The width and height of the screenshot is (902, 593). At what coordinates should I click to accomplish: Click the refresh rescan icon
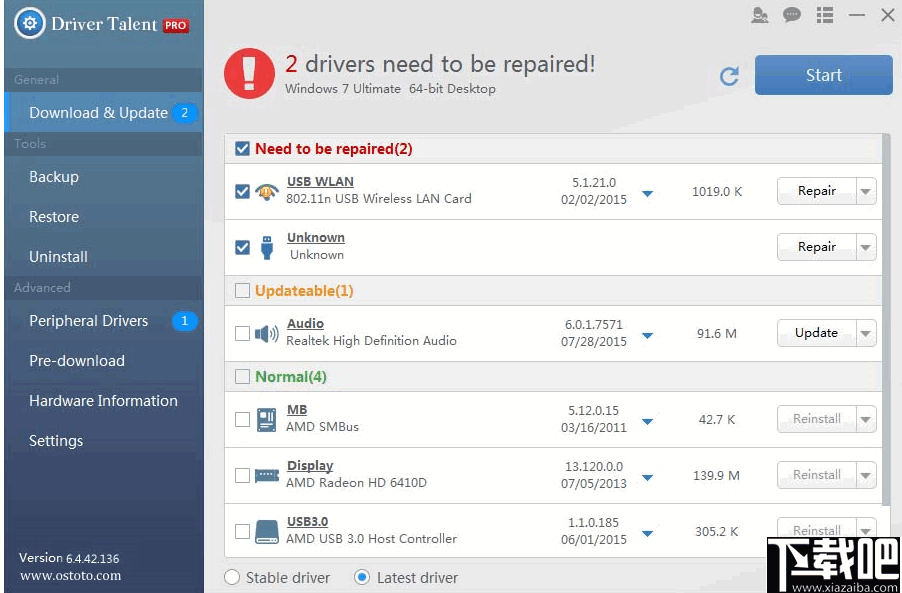(x=730, y=75)
